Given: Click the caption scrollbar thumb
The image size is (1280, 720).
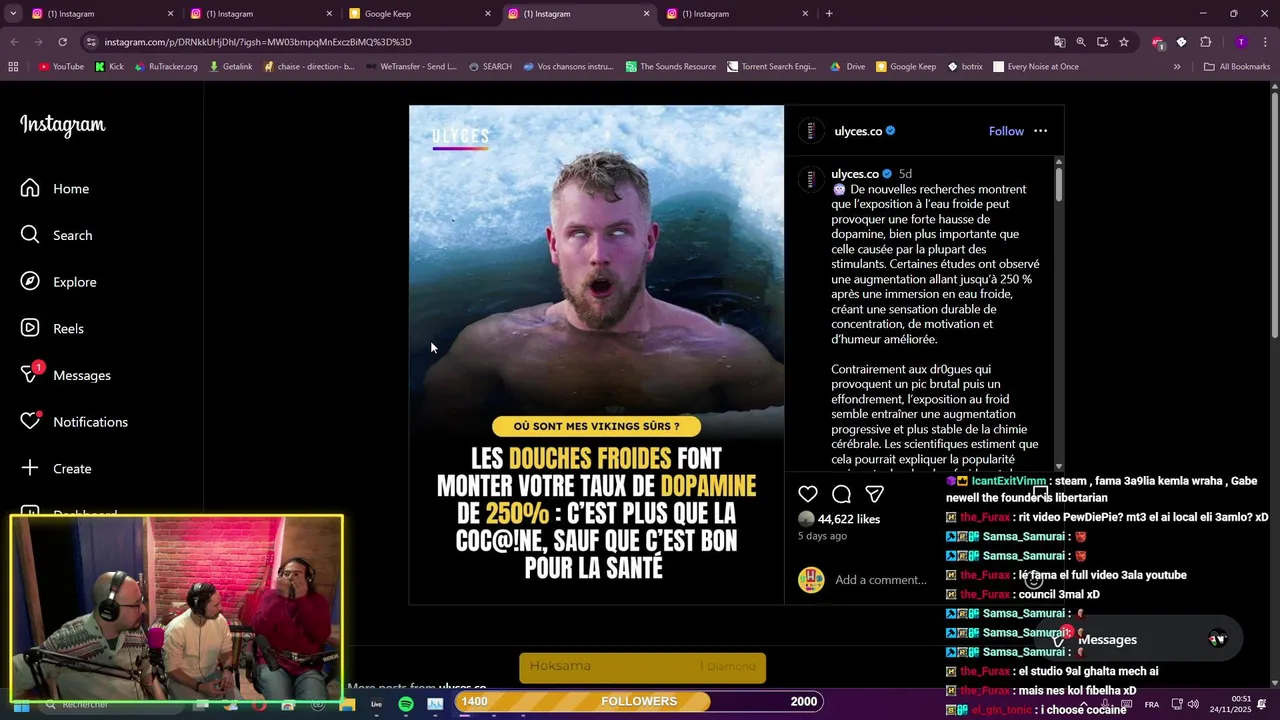Looking at the screenshot, I should coord(1058,186).
